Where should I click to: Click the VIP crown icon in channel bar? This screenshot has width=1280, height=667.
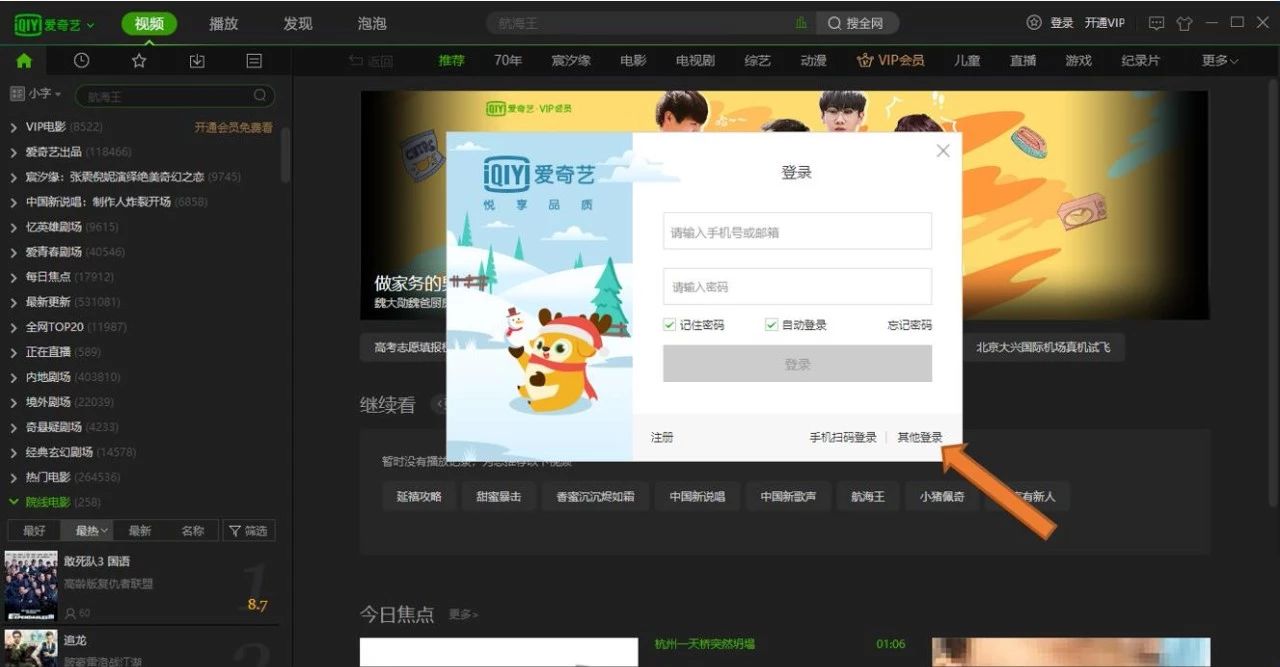865,61
